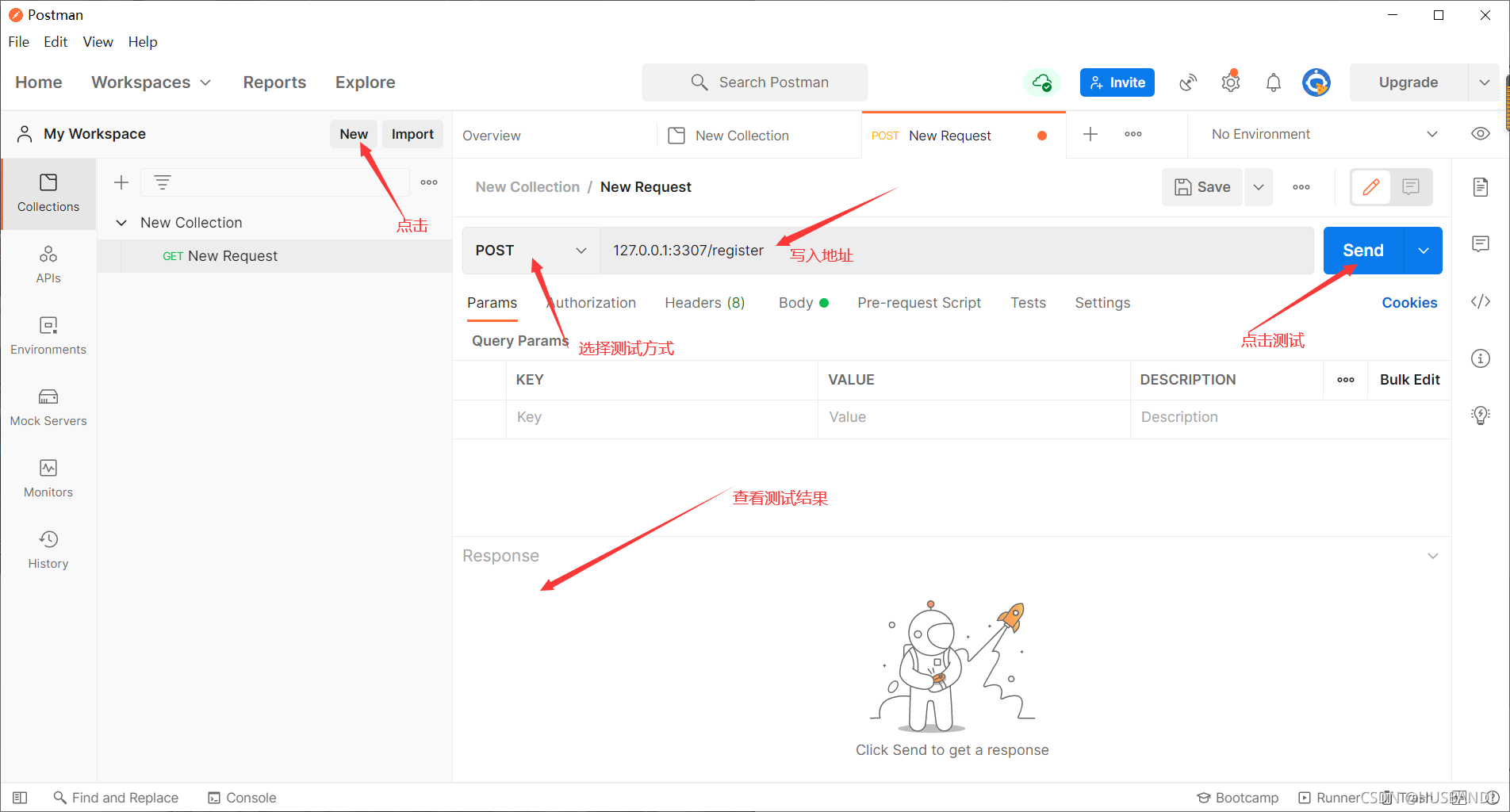Screen dimensions: 1510x812
Task: Open the Send button dropdown arrow
Action: [x=1424, y=251]
